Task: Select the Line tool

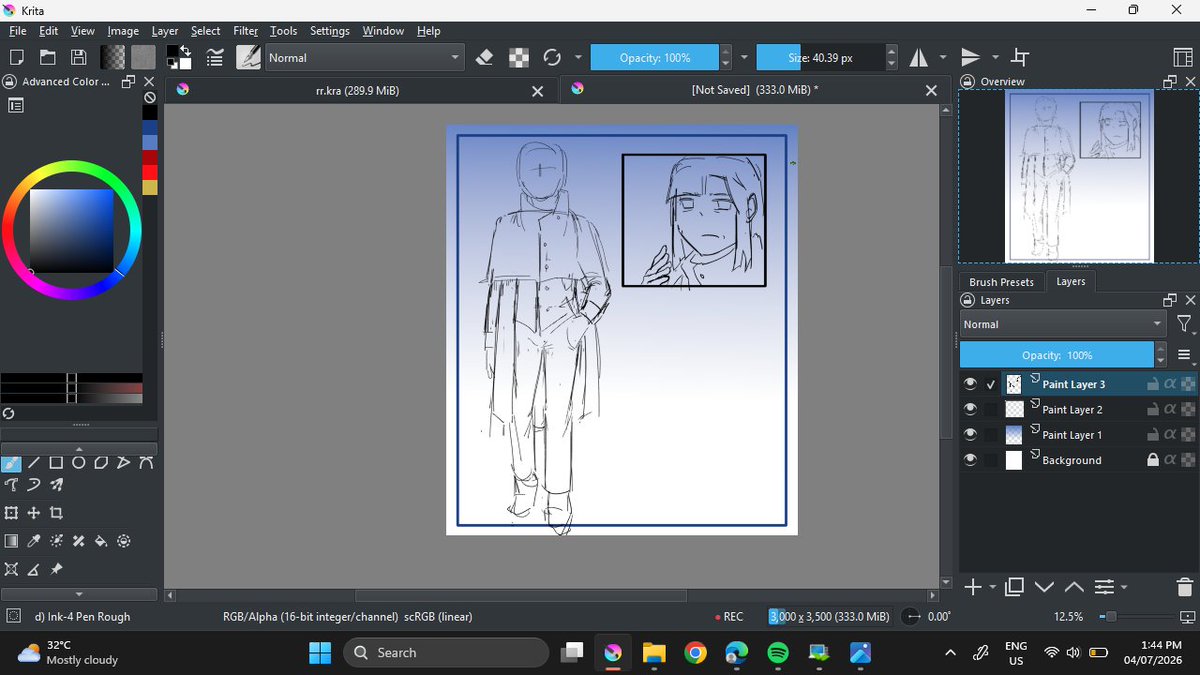Action: (34, 463)
